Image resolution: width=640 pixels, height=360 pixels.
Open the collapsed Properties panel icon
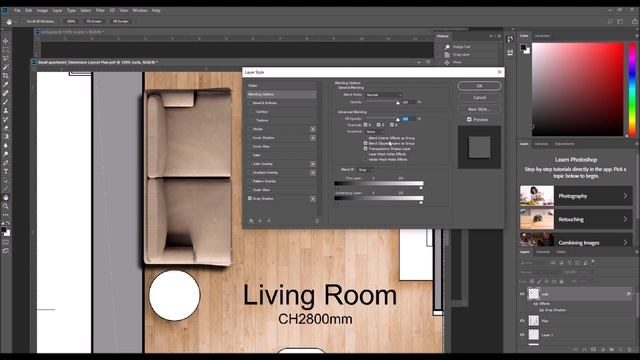[x=510, y=53]
